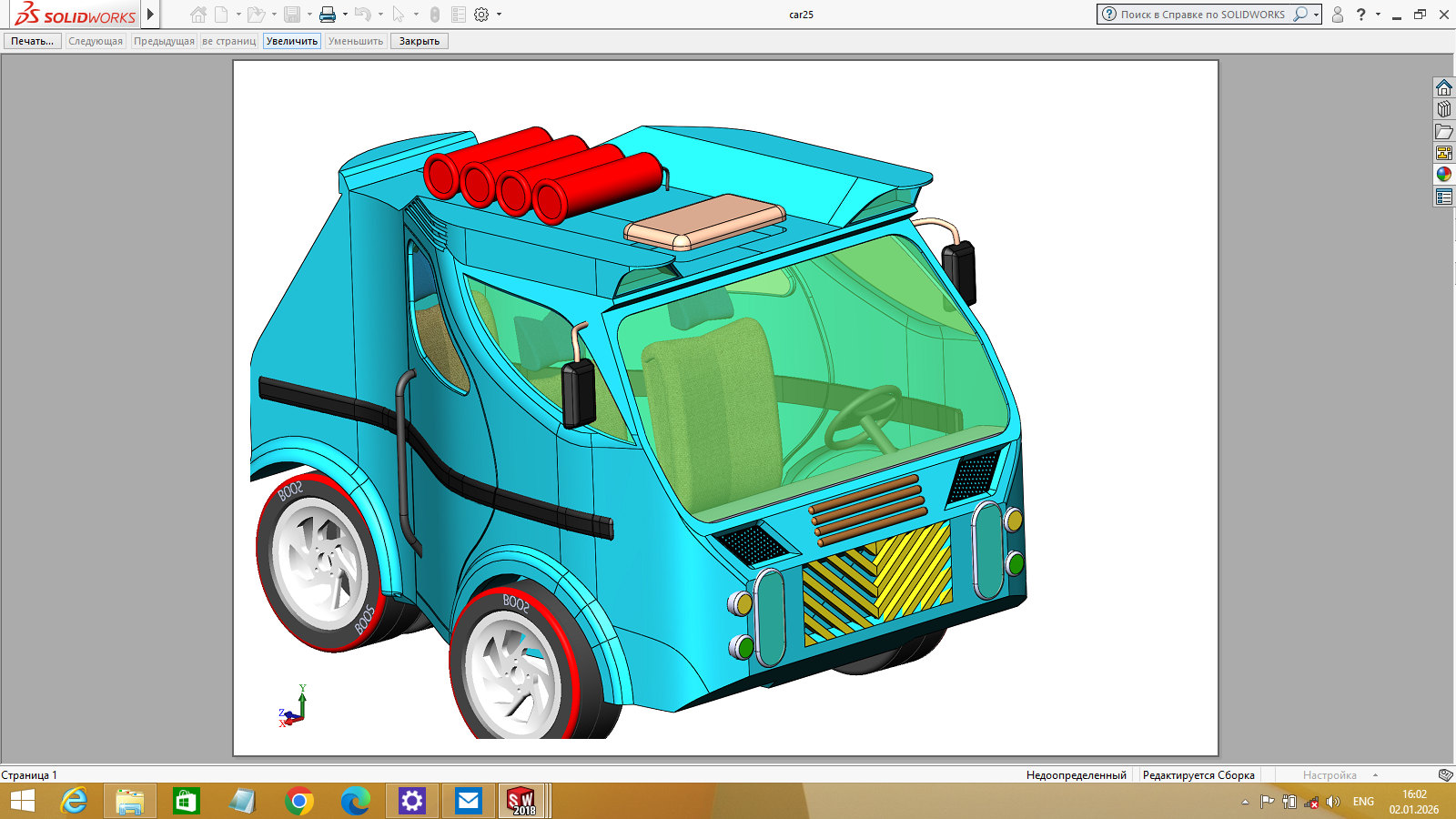The height and width of the screenshot is (819, 1456).
Task: Open the Print dropdown arrow
Action: coord(345,15)
